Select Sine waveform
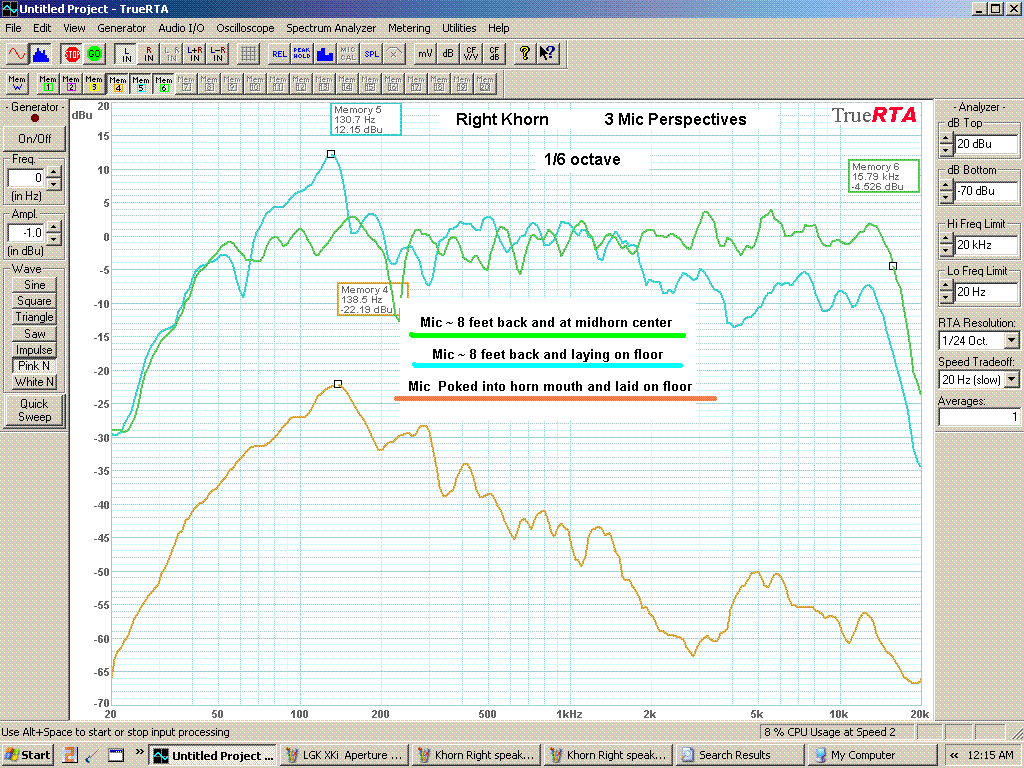 pyautogui.click(x=35, y=285)
